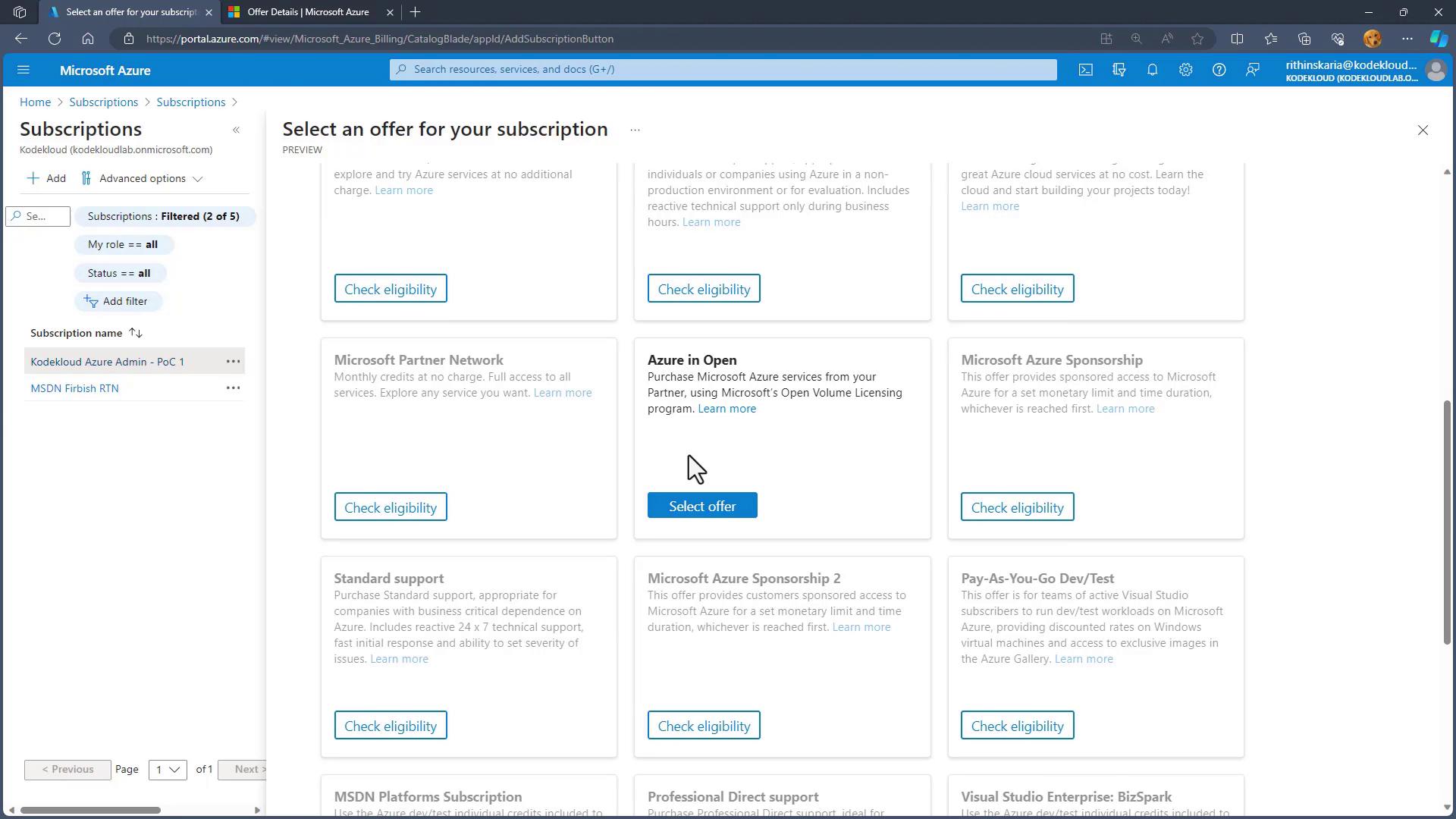Open Learn more link in Azure in Open
The image size is (1456, 819).
[726, 409]
